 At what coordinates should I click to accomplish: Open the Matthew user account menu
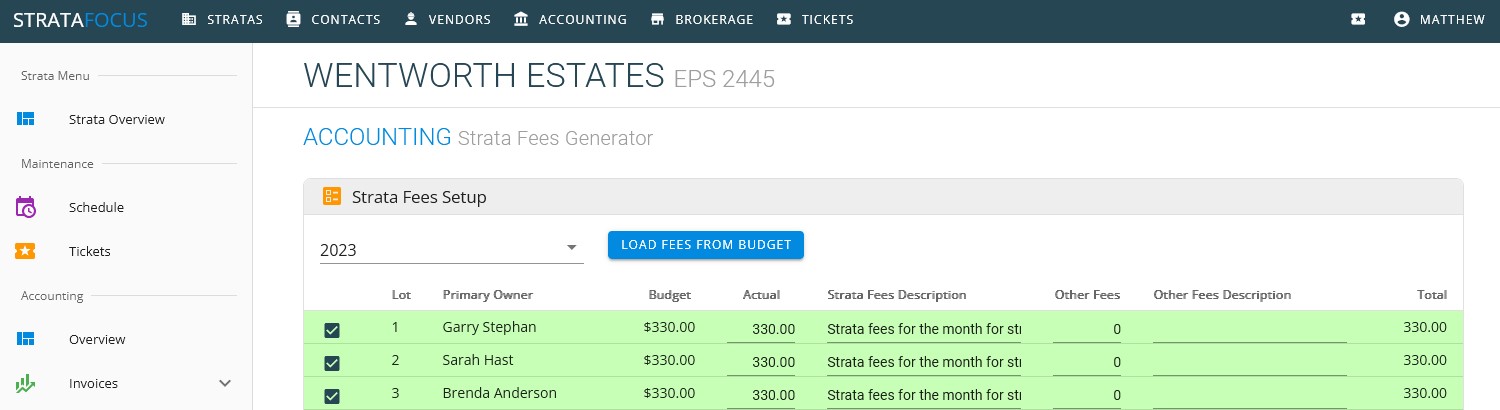(x=1439, y=20)
